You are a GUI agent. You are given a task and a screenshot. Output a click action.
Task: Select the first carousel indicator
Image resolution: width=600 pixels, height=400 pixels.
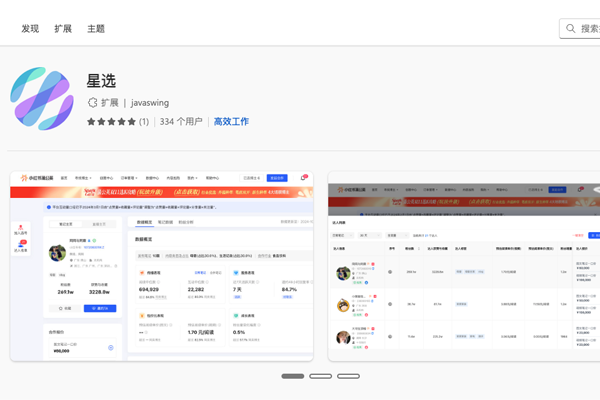(293, 376)
